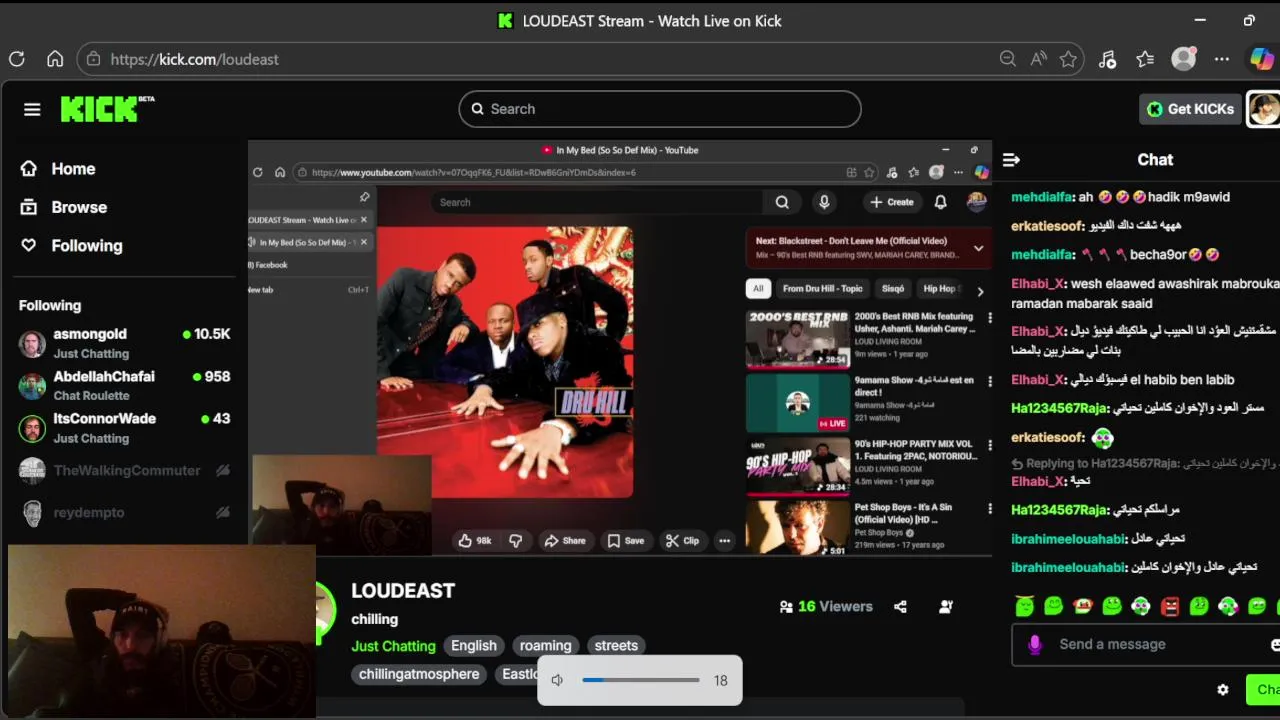Click the Kick Search field
Viewport: 1280px width, 720px height.
click(660, 109)
